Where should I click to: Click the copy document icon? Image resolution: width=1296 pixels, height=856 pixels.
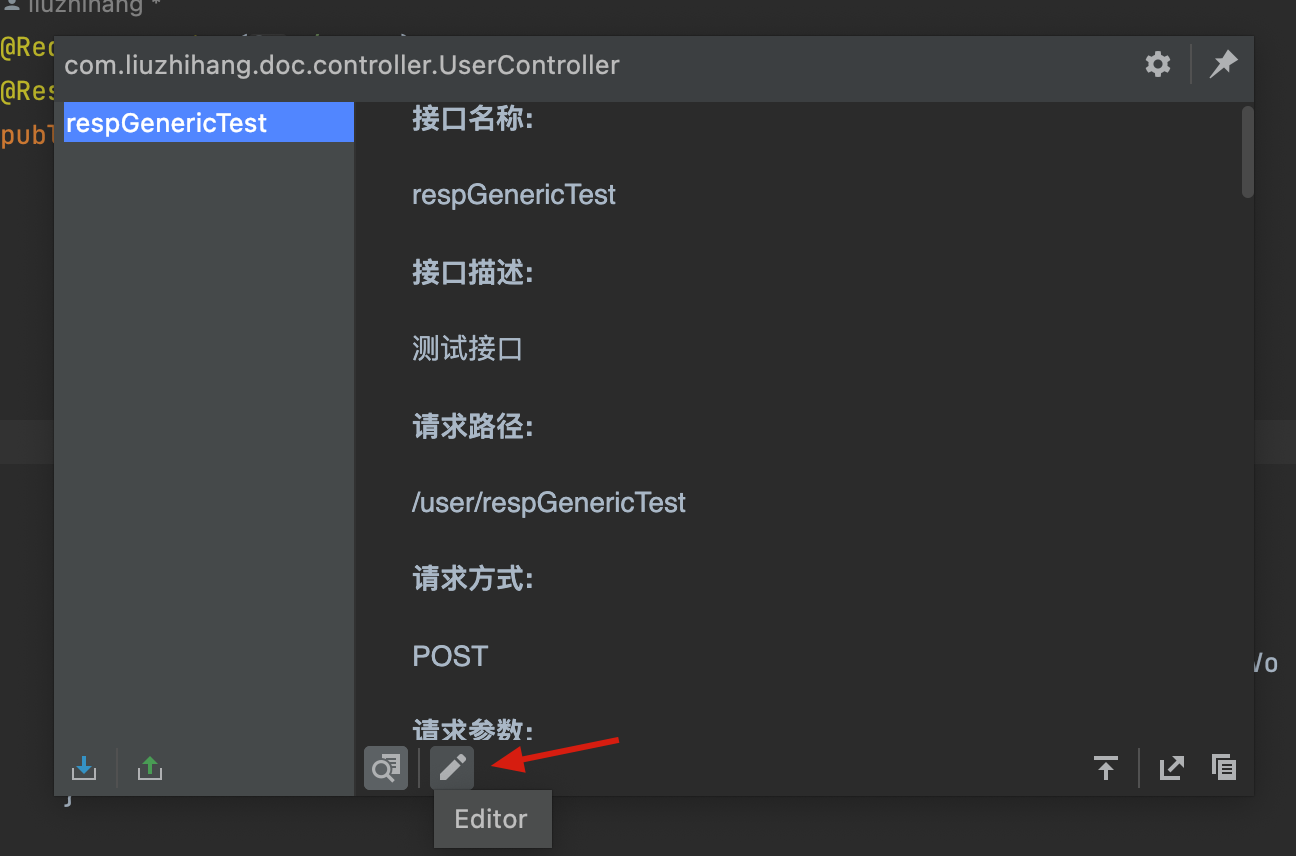pyautogui.click(x=1224, y=768)
